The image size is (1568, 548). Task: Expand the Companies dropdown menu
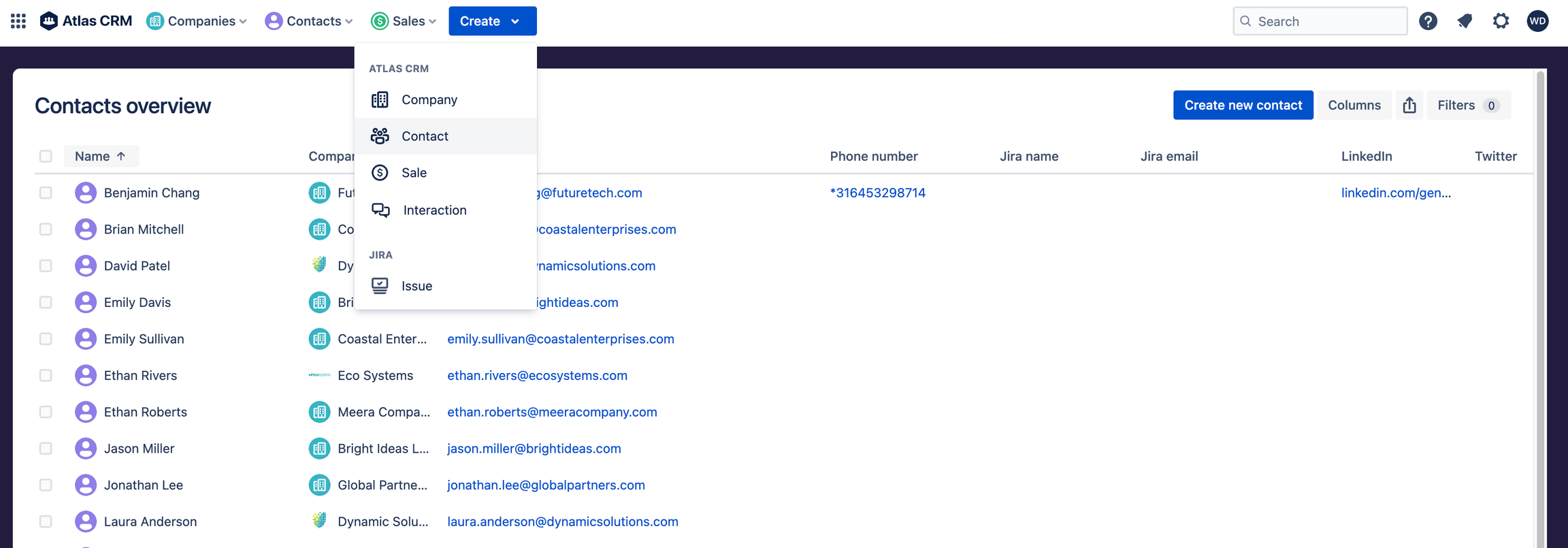197,21
